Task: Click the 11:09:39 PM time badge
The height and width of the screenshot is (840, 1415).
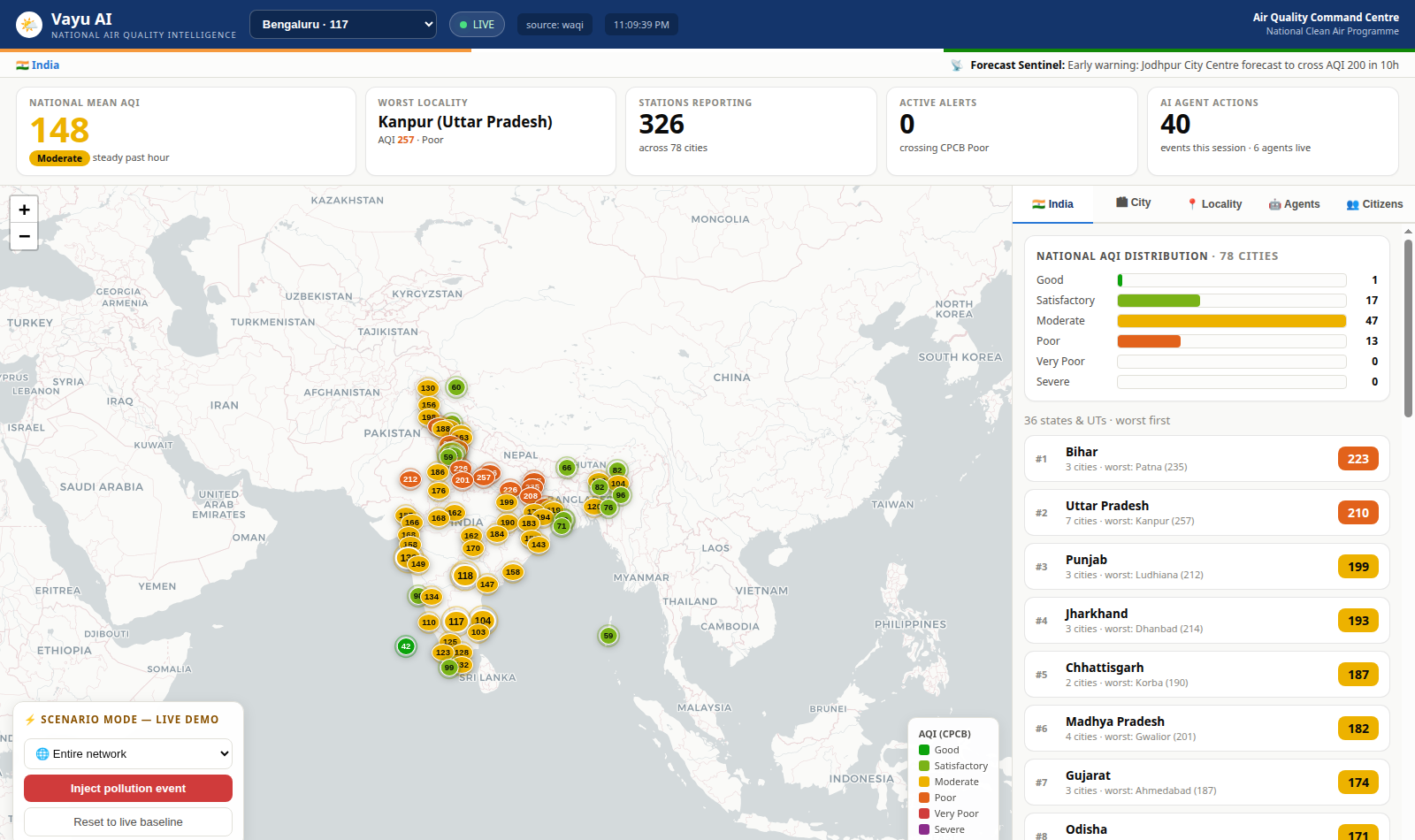Action: coord(641,25)
